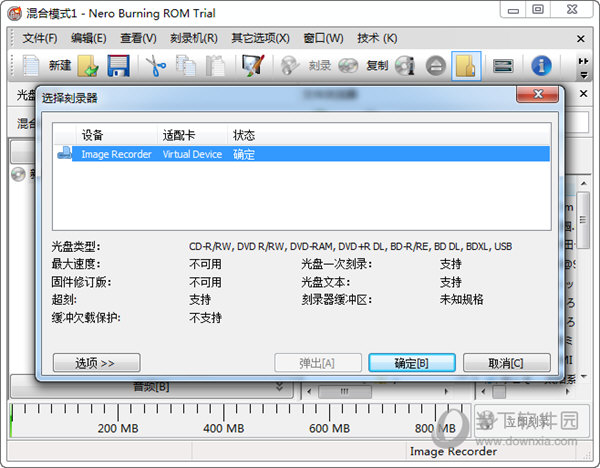Click the paste clipboard icon
This screenshot has height=468, width=600.
(215, 66)
